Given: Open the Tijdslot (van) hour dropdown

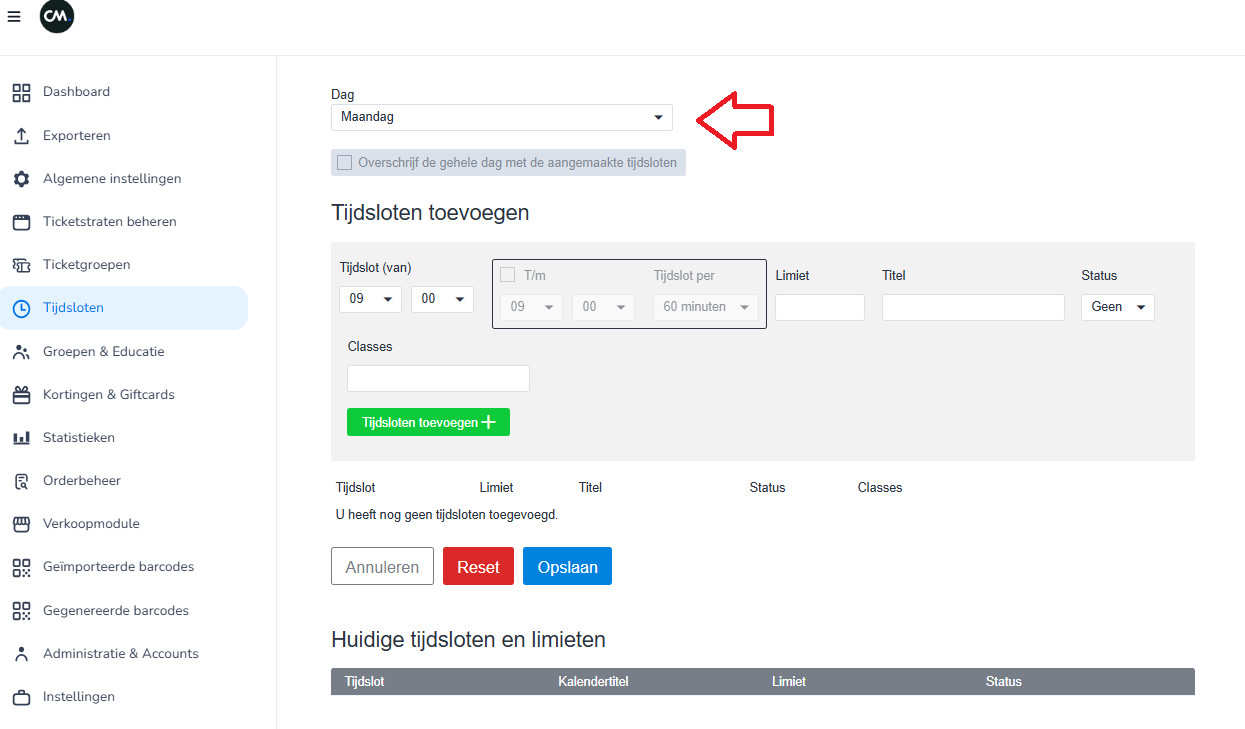Looking at the screenshot, I should (x=371, y=299).
